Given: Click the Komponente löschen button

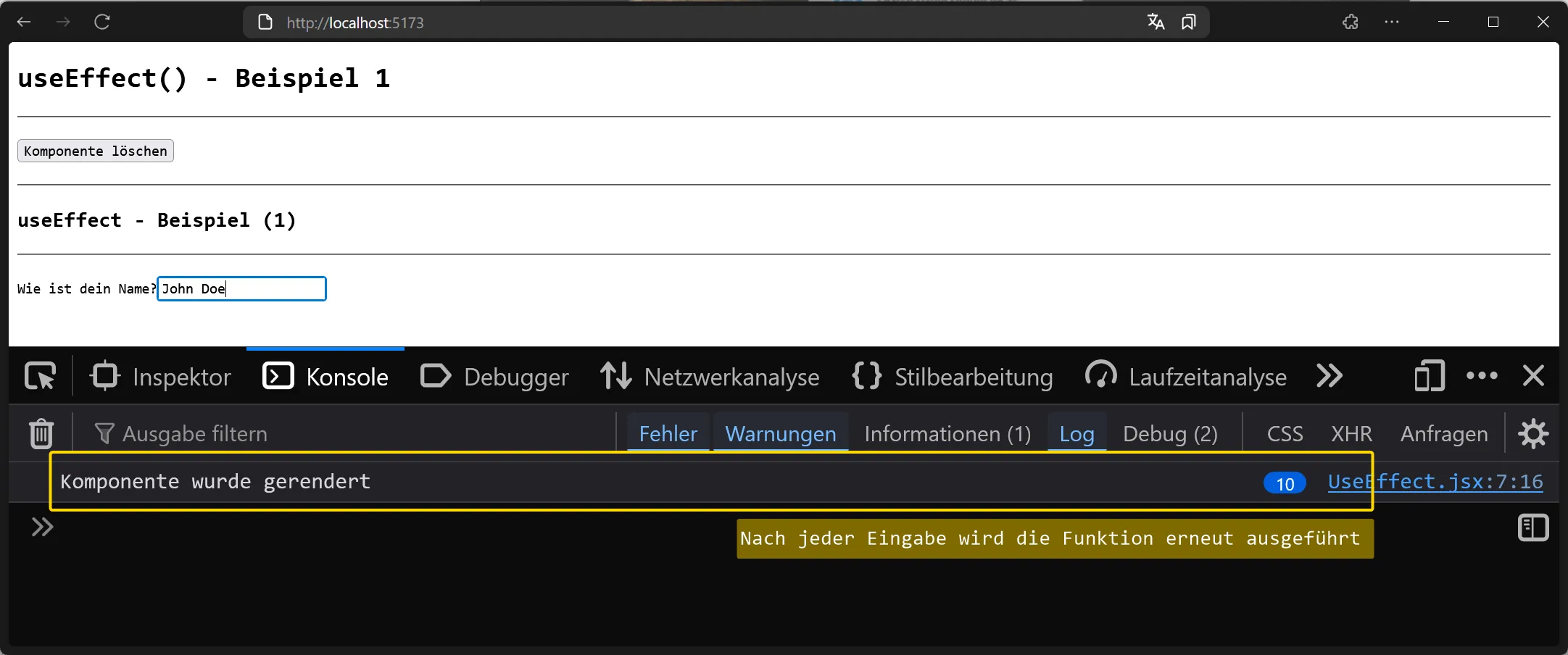Looking at the screenshot, I should tap(96, 151).
